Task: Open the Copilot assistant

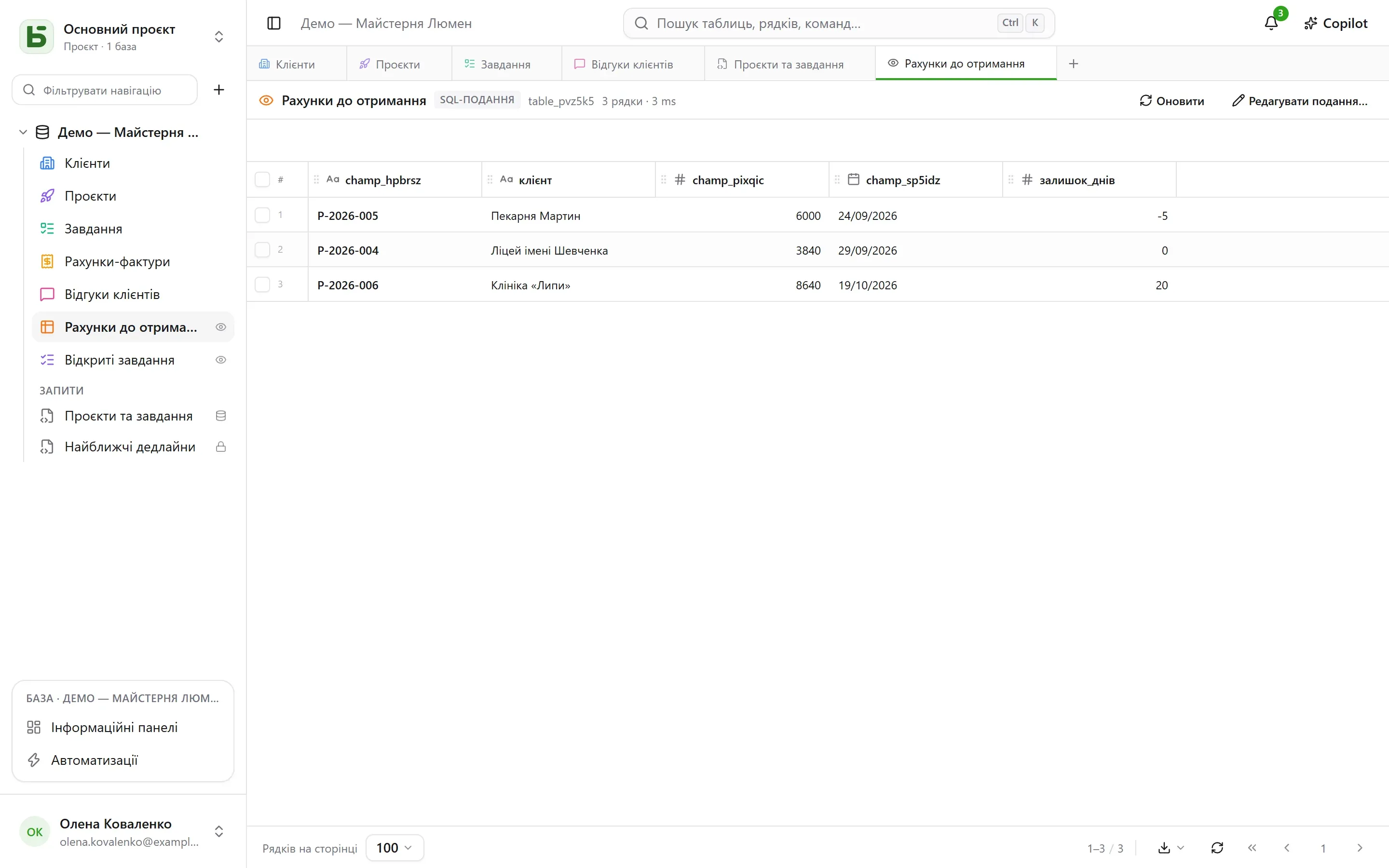Action: tap(1335, 24)
